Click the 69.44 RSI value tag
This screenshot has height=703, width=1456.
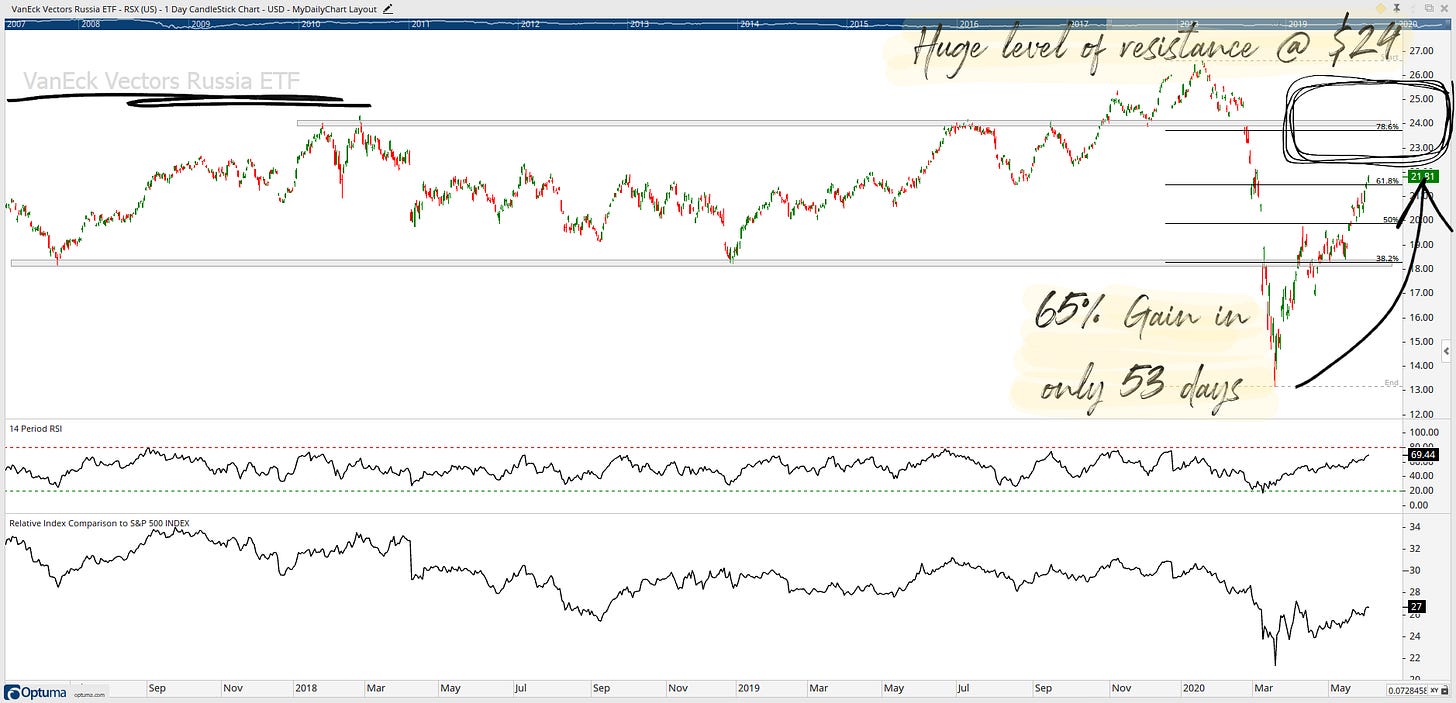tap(1421, 455)
